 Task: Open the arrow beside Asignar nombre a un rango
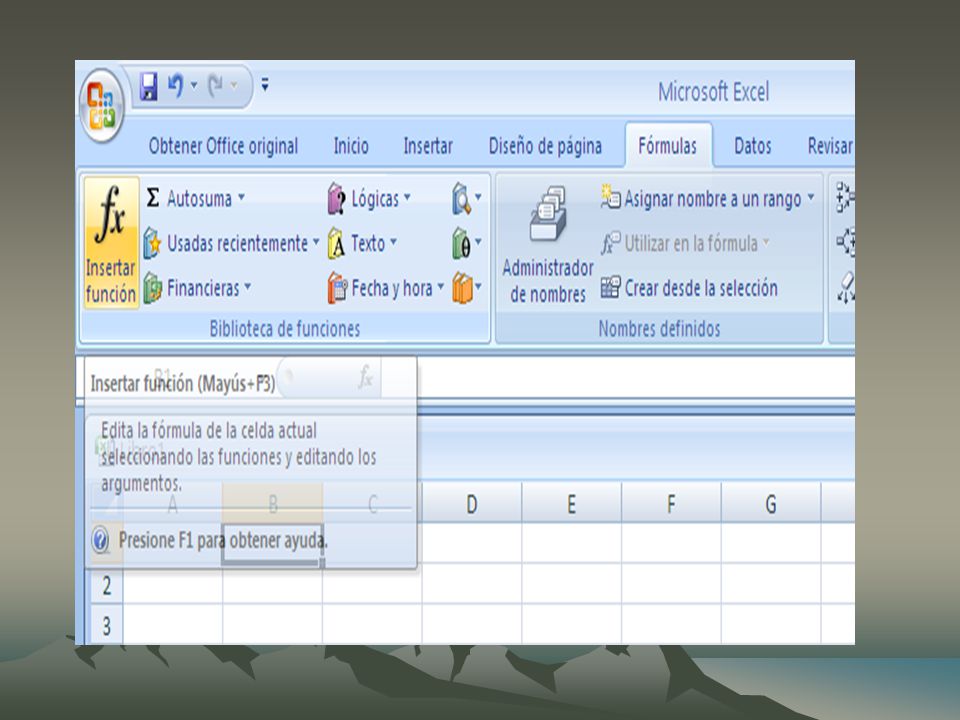pyautogui.click(x=811, y=197)
